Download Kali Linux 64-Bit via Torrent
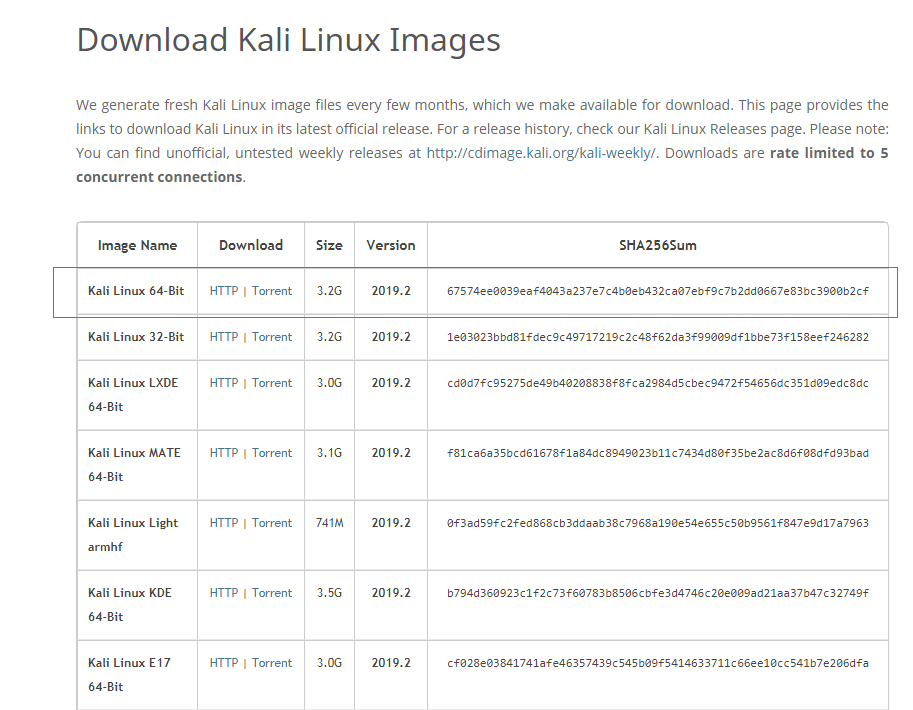Viewport: 913px width, 710px height. 272,291
